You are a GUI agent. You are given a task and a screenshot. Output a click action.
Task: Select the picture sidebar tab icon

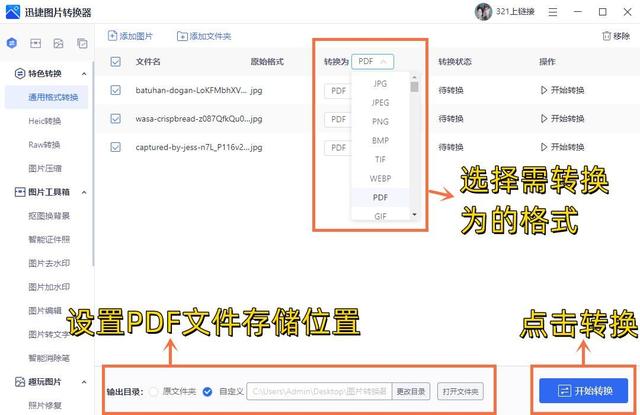tap(58, 43)
